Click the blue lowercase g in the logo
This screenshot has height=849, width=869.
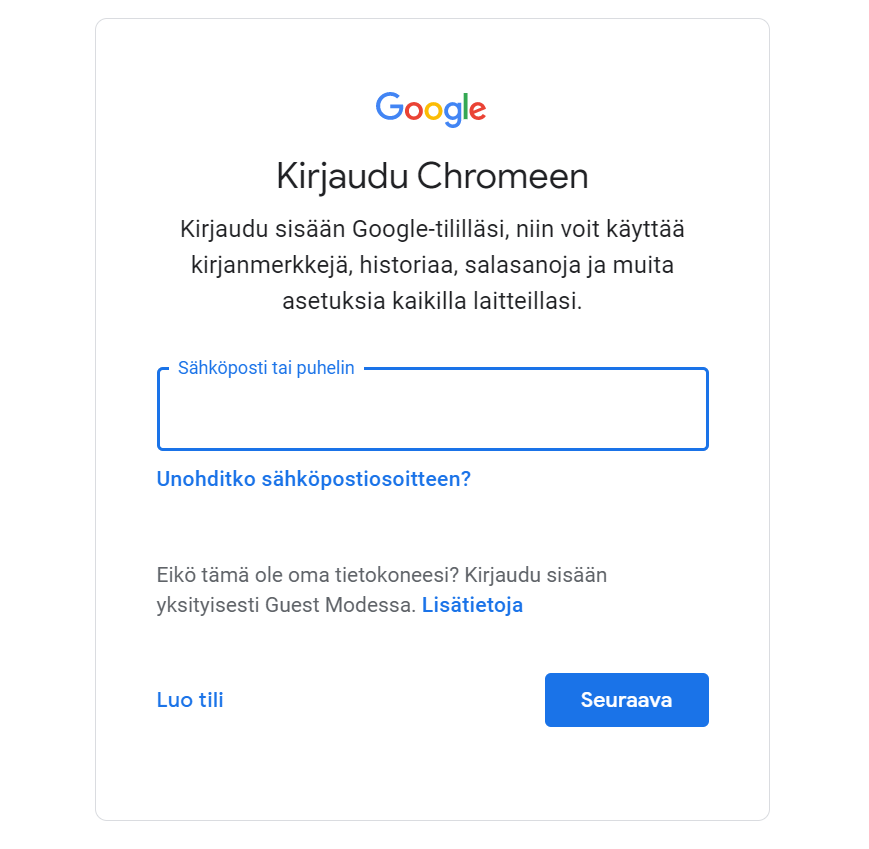pos(451,112)
